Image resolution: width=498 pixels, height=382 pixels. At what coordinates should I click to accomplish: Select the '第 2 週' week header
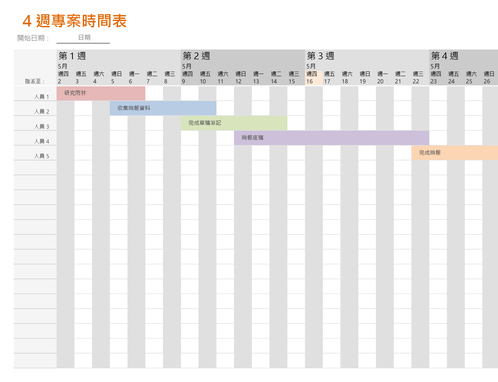196,56
